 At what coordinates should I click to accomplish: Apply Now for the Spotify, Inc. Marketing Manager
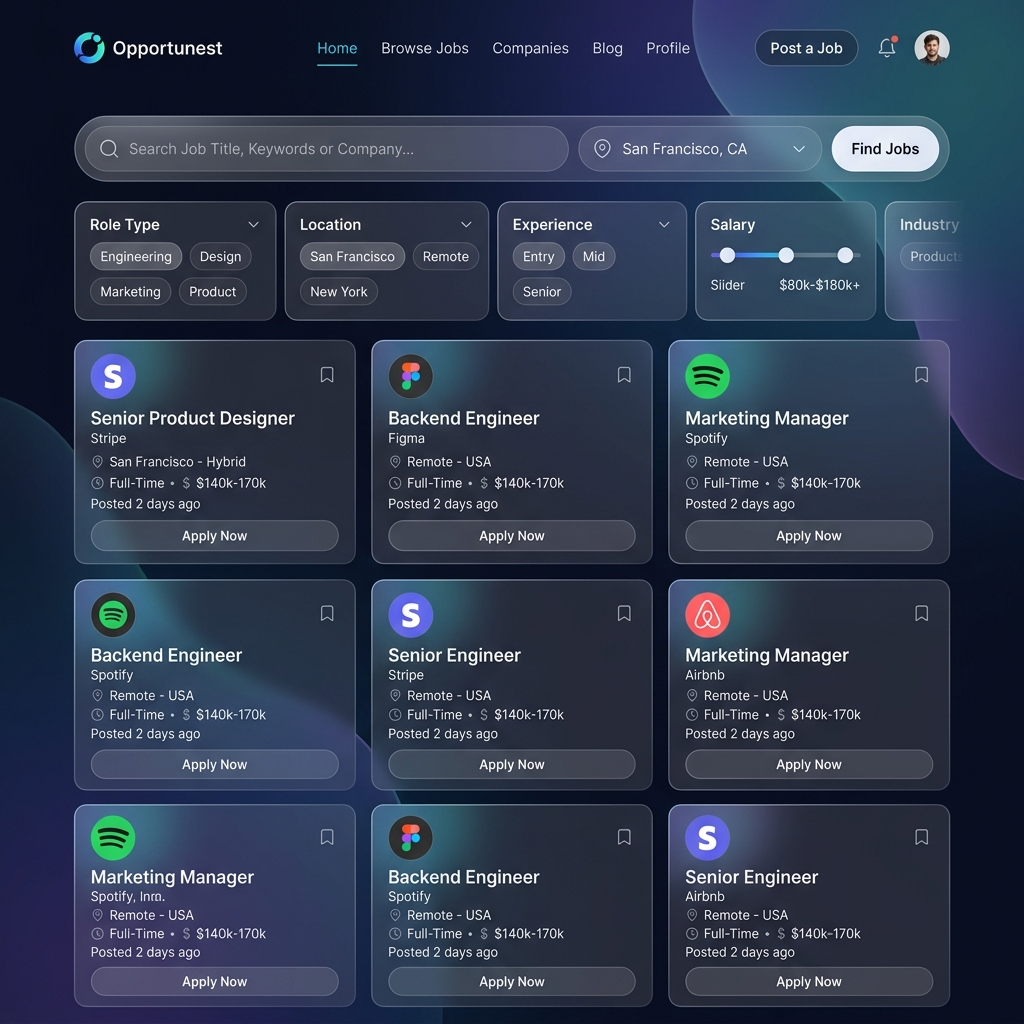pos(214,982)
